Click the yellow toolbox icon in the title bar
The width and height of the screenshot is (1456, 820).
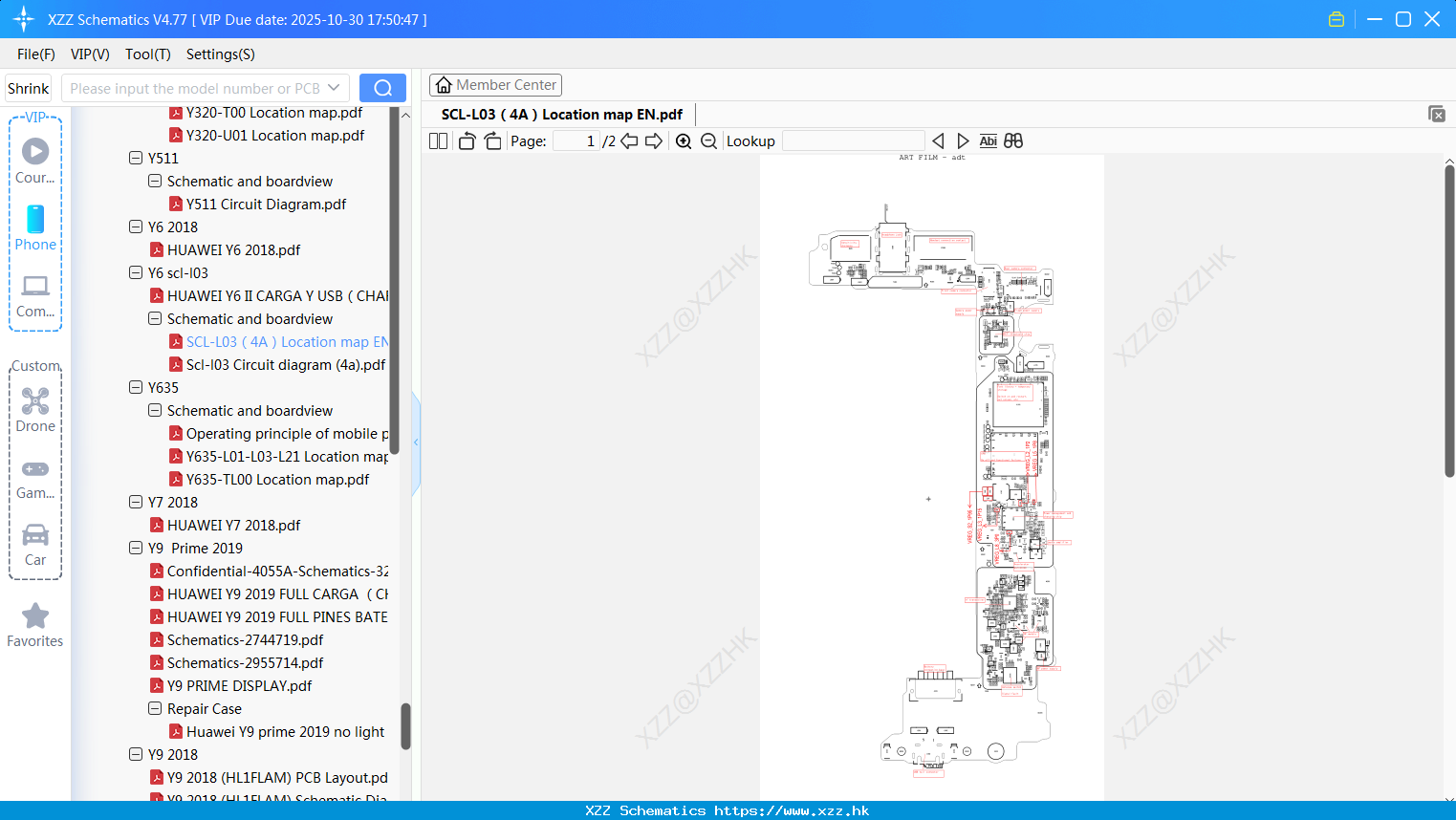[1336, 19]
